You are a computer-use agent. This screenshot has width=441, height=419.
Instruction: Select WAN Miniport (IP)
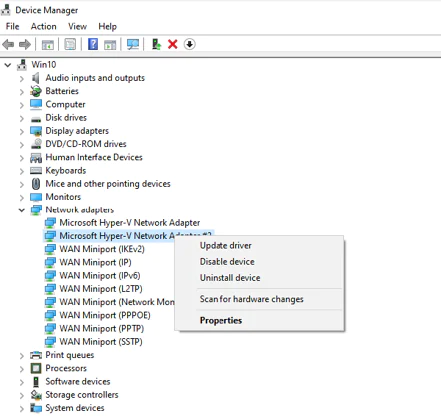point(95,262)
